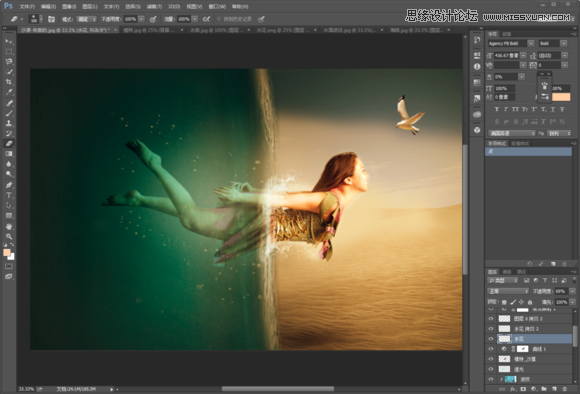Select the Zoom tool in the toolbox
This screenshot has width=580, height=394.
pos(9,236)
